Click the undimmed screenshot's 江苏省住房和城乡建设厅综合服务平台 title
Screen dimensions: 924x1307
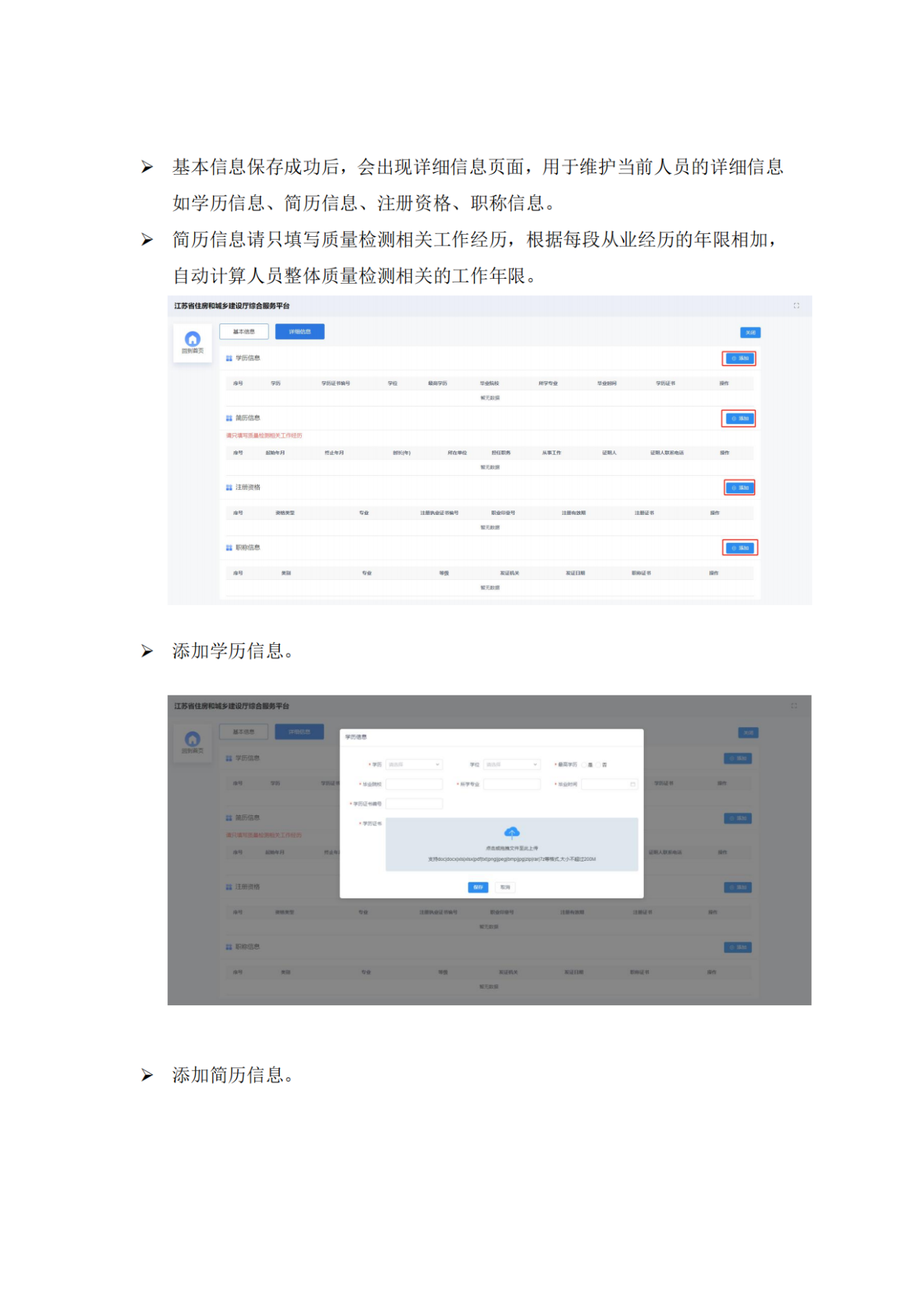point(232,306)
